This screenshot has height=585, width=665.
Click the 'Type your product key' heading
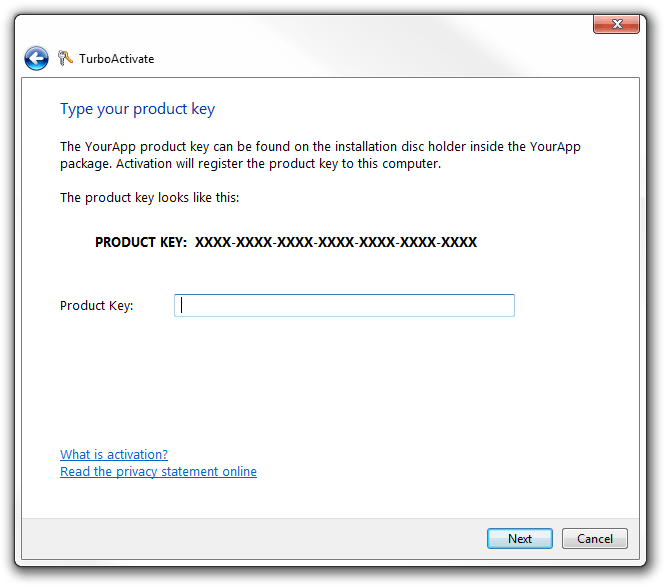(x=137, y=109)
